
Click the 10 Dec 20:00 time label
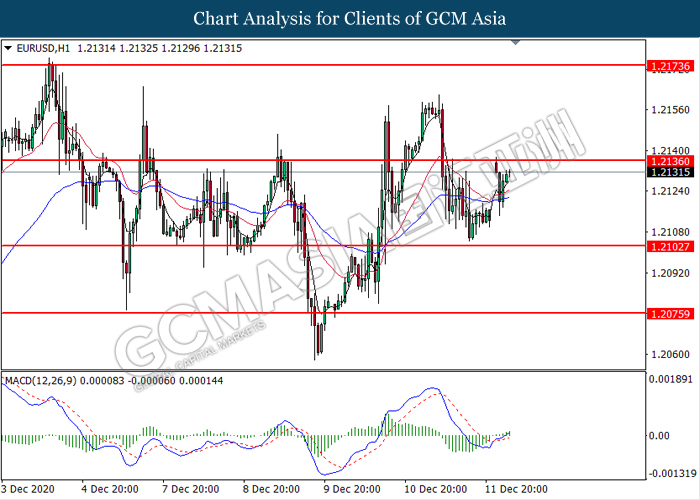tap(435, 489)
